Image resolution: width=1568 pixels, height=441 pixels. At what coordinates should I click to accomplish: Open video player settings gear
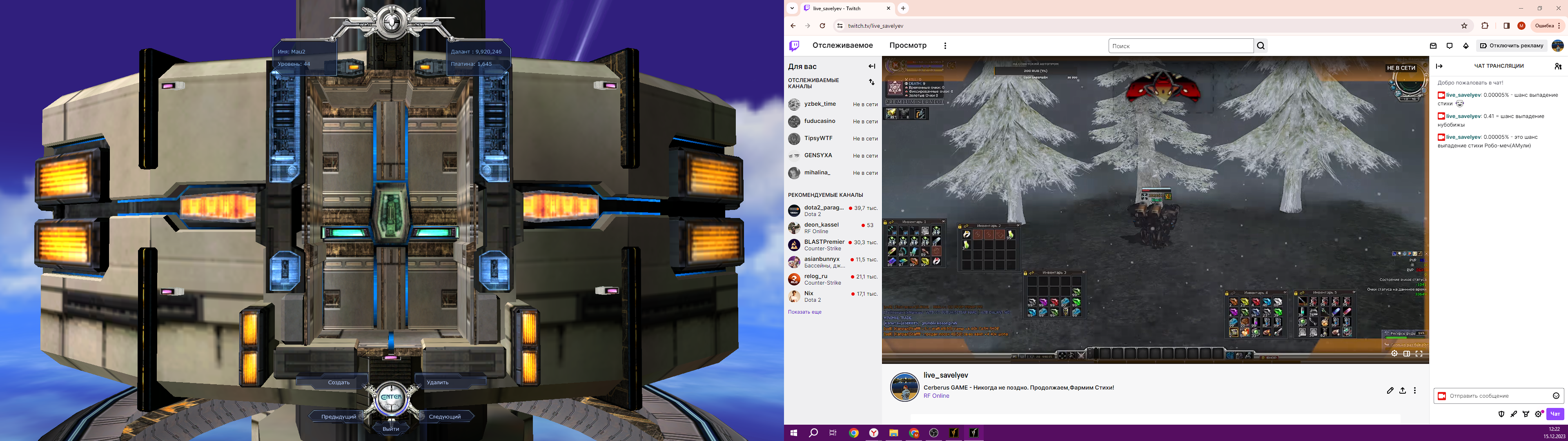click(1394, 353)
